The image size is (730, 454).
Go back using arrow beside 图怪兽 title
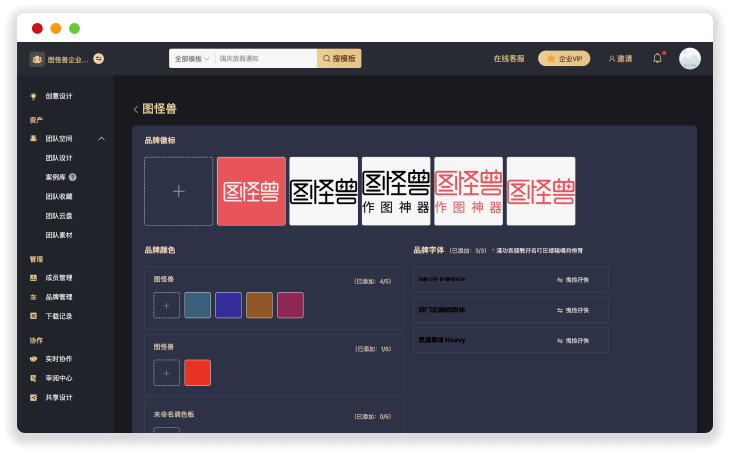tap(136, 109)
